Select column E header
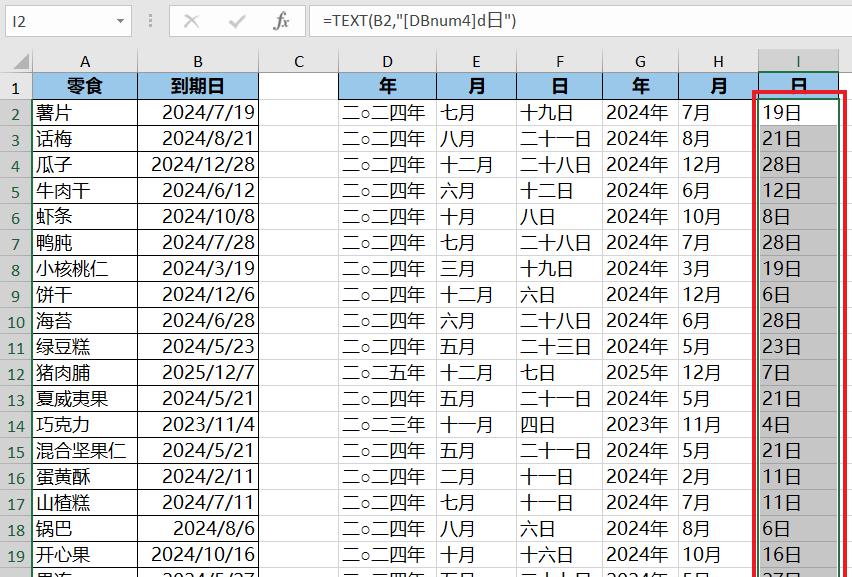This screenshot has width=852, height=577. (x=476, y=62)
